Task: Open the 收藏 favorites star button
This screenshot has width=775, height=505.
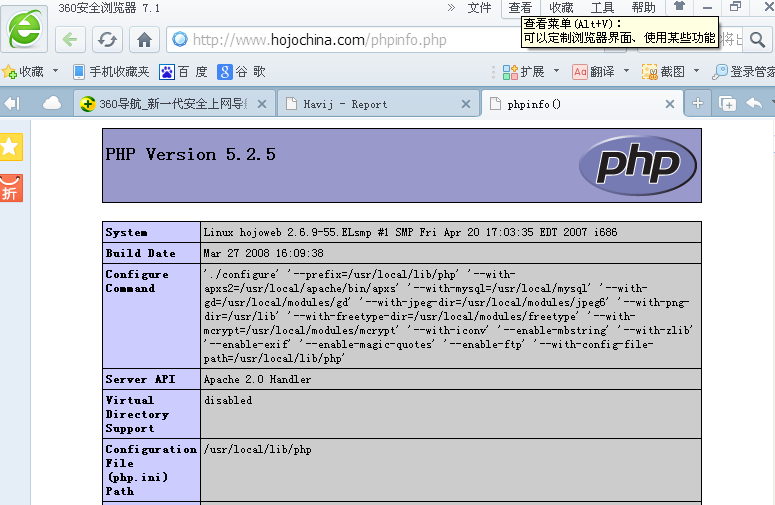Action: [23, 72]
